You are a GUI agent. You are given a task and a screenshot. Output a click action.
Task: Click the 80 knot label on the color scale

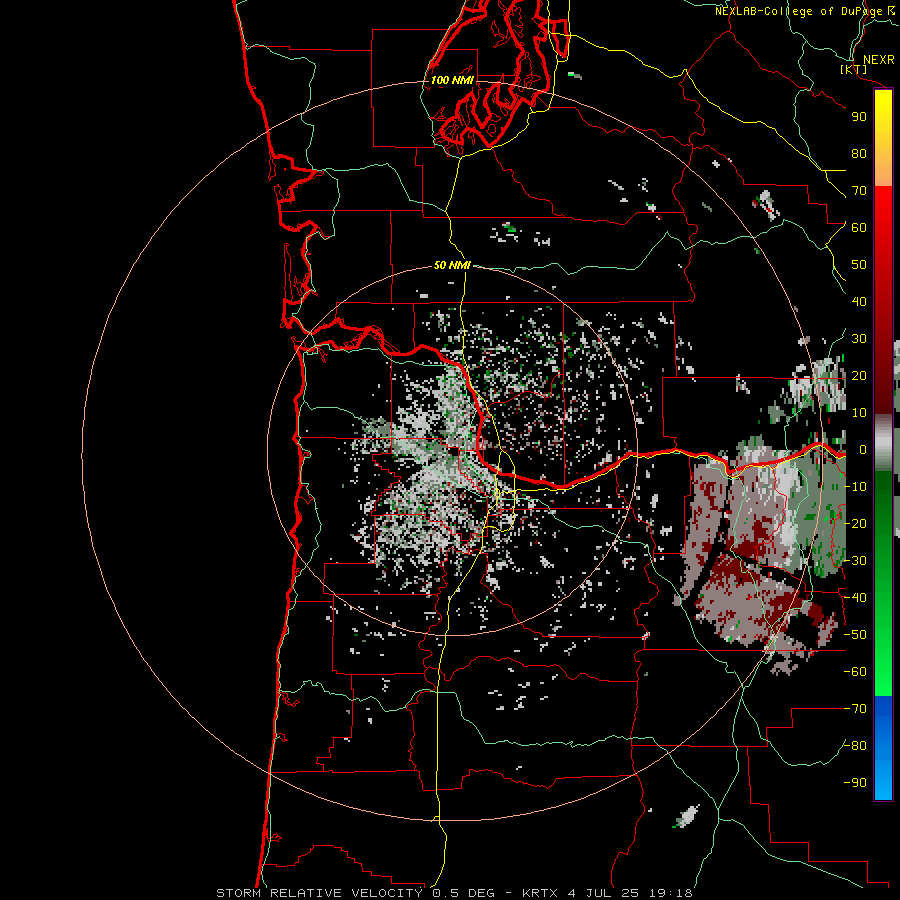[859, 154]
